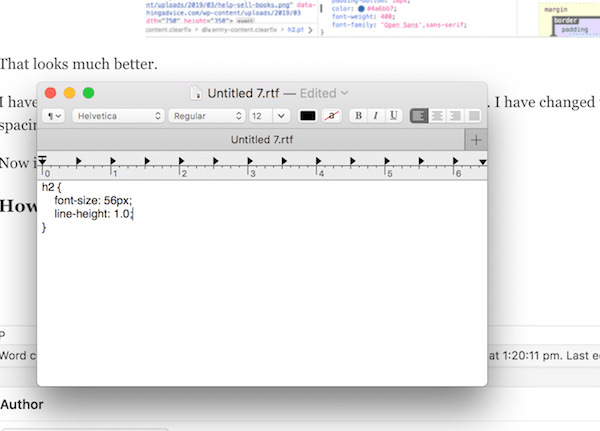The height and width of the screenshot is (431, 600).
Task: Open the Helvetica font family dropdown
Action: (x=118, y=116)
